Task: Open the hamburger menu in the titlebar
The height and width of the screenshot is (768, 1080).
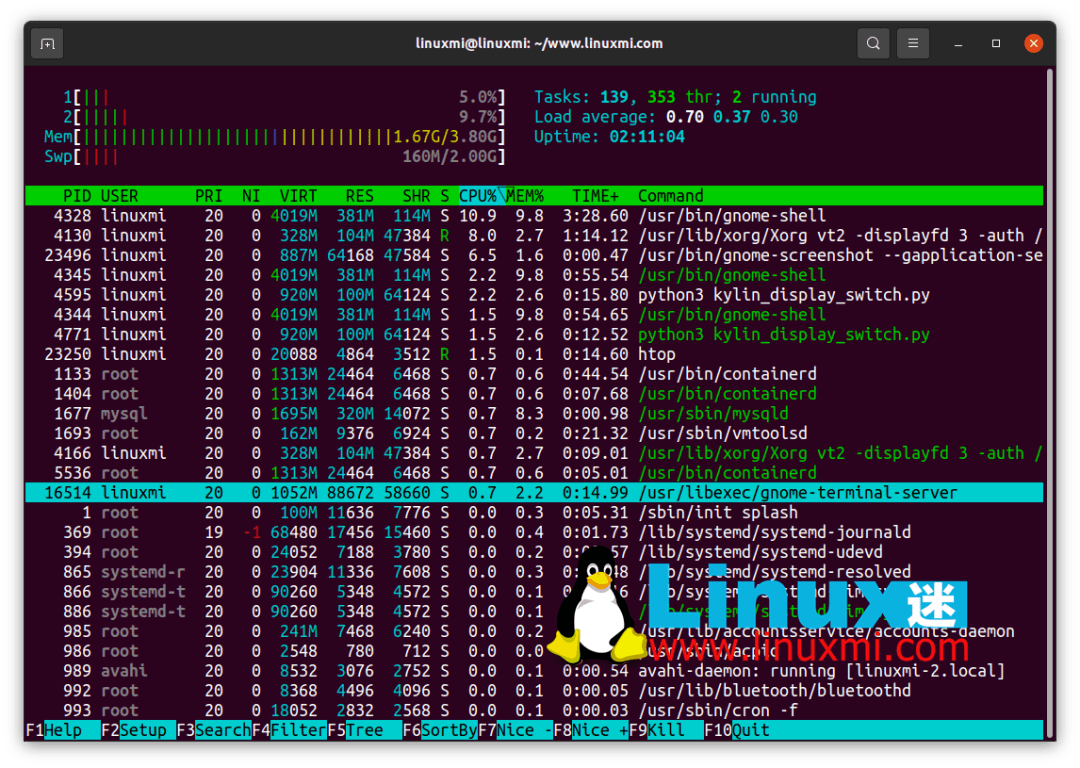Action: (x=913, y=43)
